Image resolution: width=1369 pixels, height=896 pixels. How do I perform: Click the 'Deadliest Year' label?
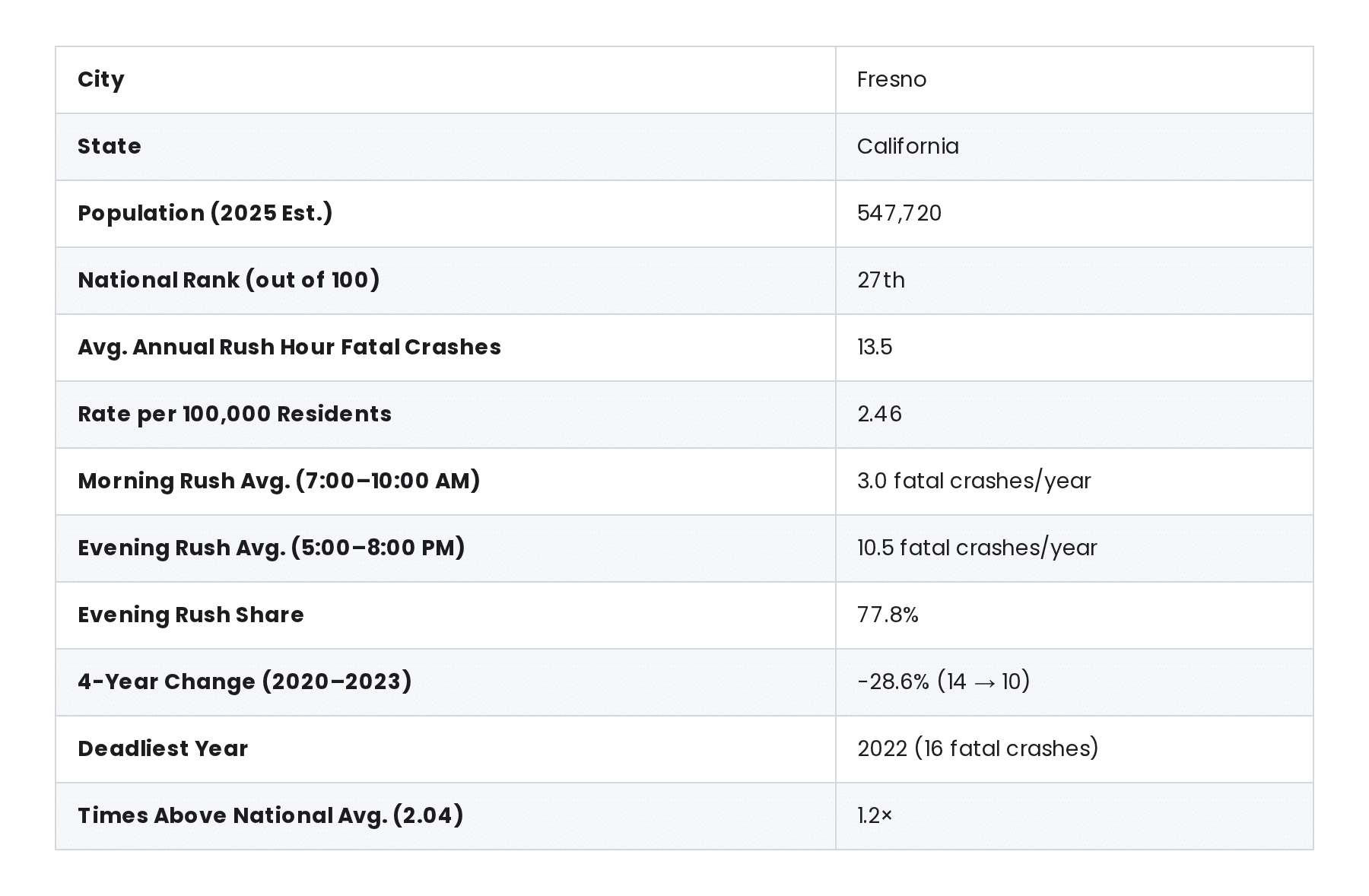[x=163, y=749]
